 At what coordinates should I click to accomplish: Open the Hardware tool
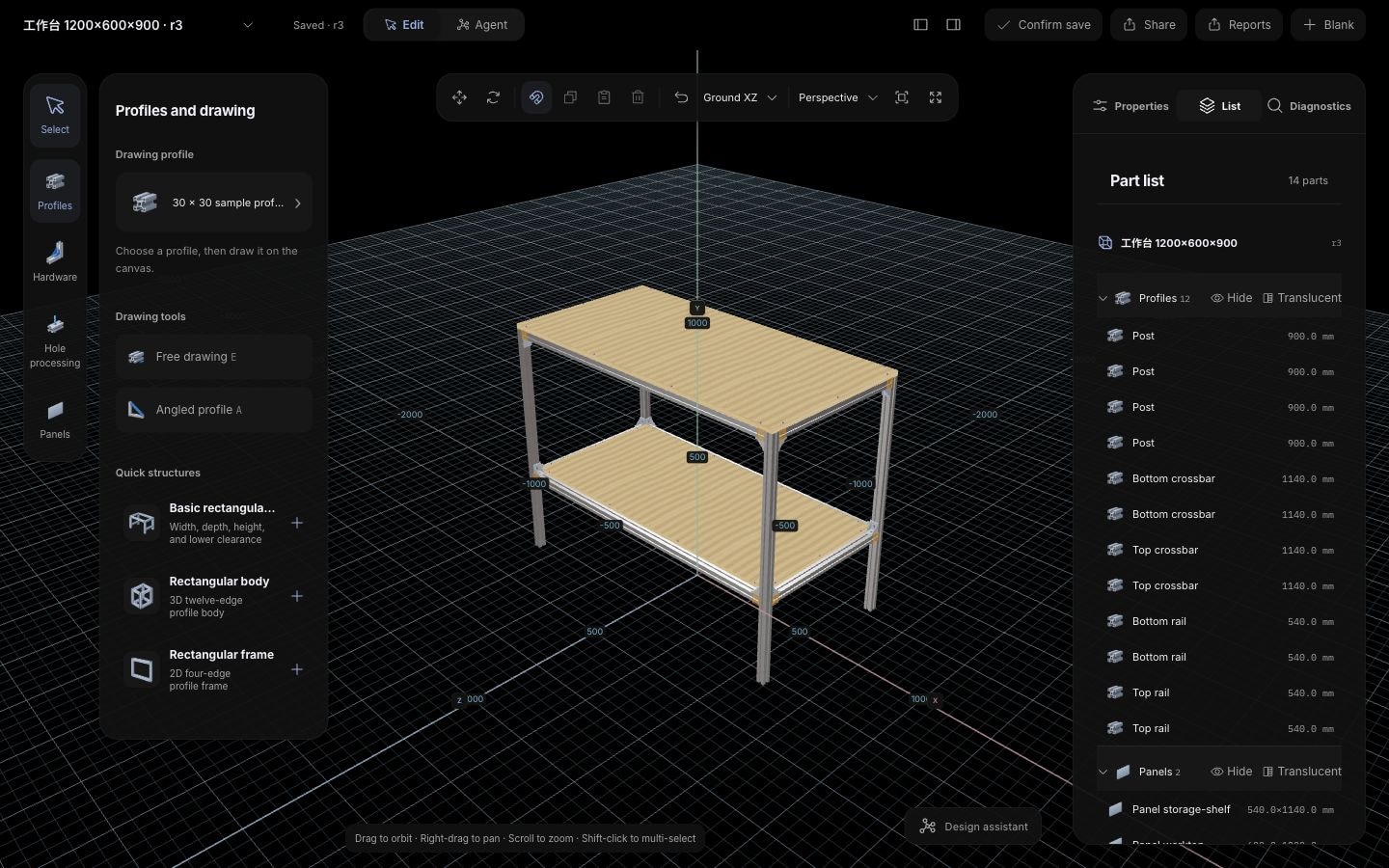coord(55,262)
